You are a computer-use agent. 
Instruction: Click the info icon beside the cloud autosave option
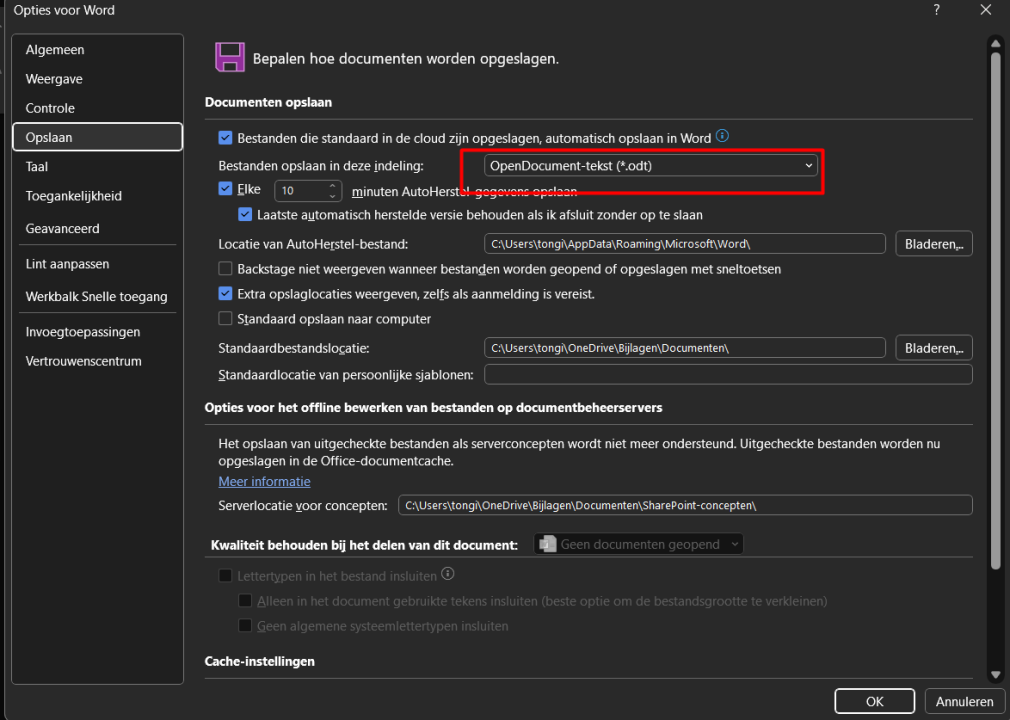tap(722, 135)
